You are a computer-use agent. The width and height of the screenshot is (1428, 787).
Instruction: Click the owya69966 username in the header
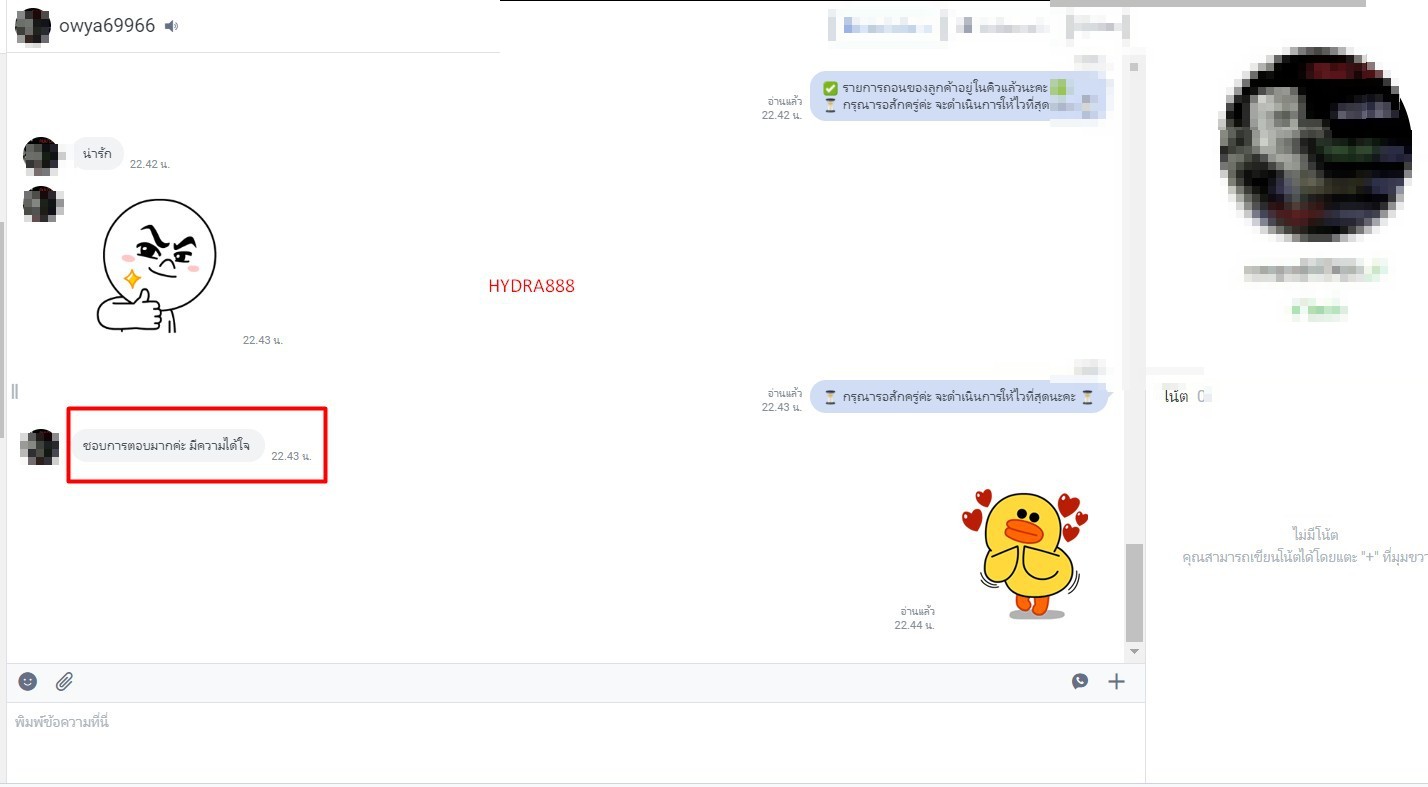107,26
